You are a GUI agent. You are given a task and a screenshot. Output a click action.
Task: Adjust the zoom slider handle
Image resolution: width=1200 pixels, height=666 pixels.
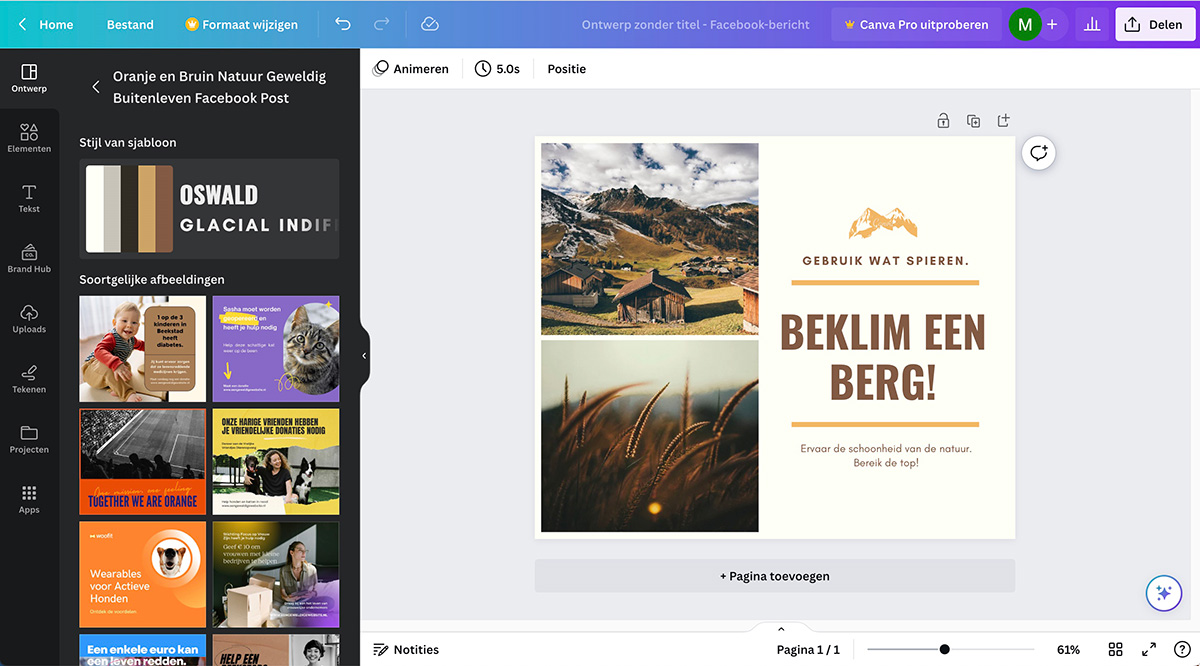pyautogui.click(x=945, y=650)
